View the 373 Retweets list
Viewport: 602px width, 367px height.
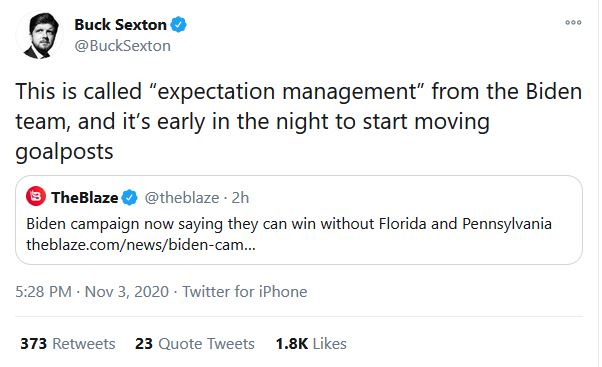68,344
